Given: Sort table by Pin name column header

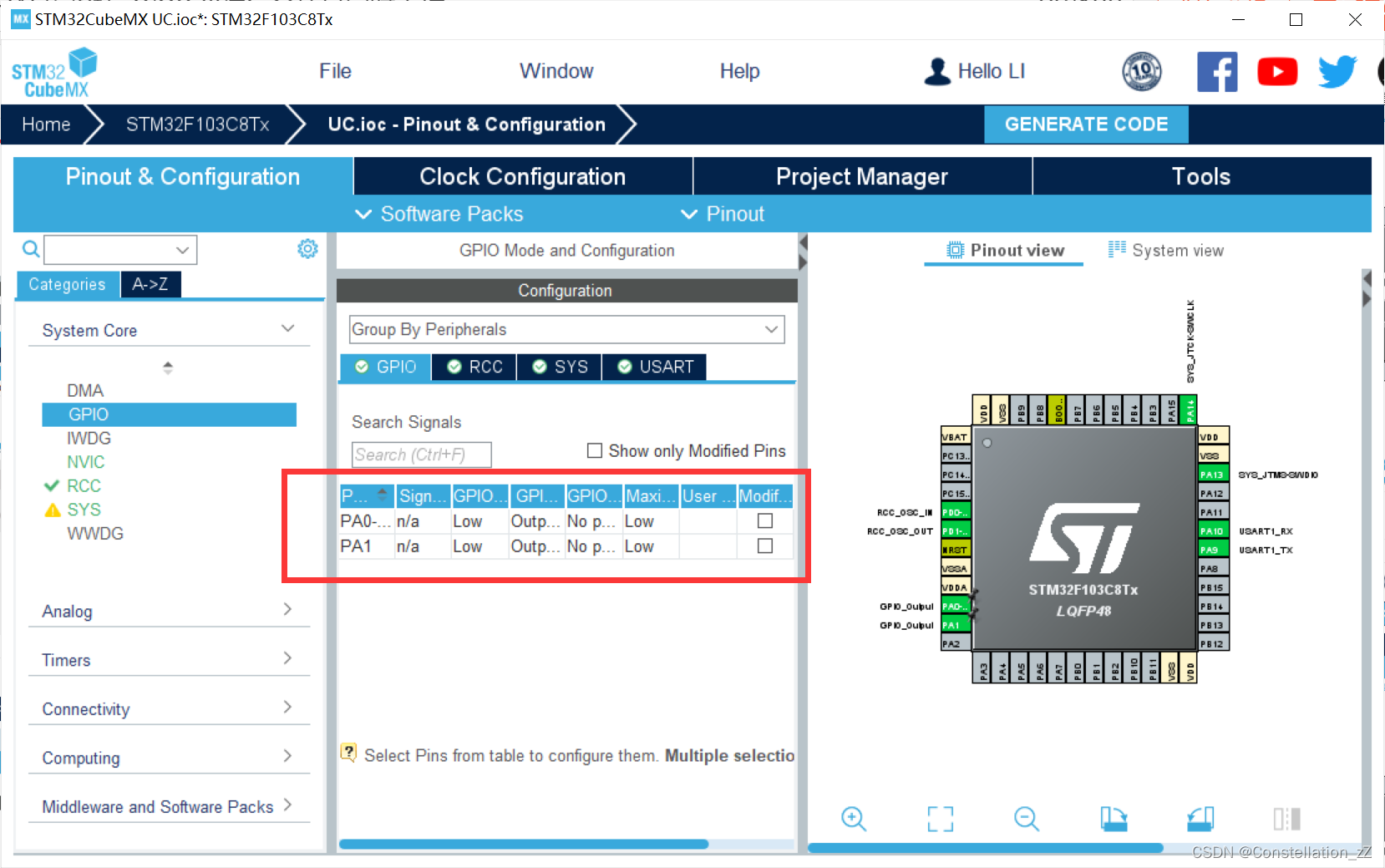Looking at the screenshot, I should tap(367, 495).
